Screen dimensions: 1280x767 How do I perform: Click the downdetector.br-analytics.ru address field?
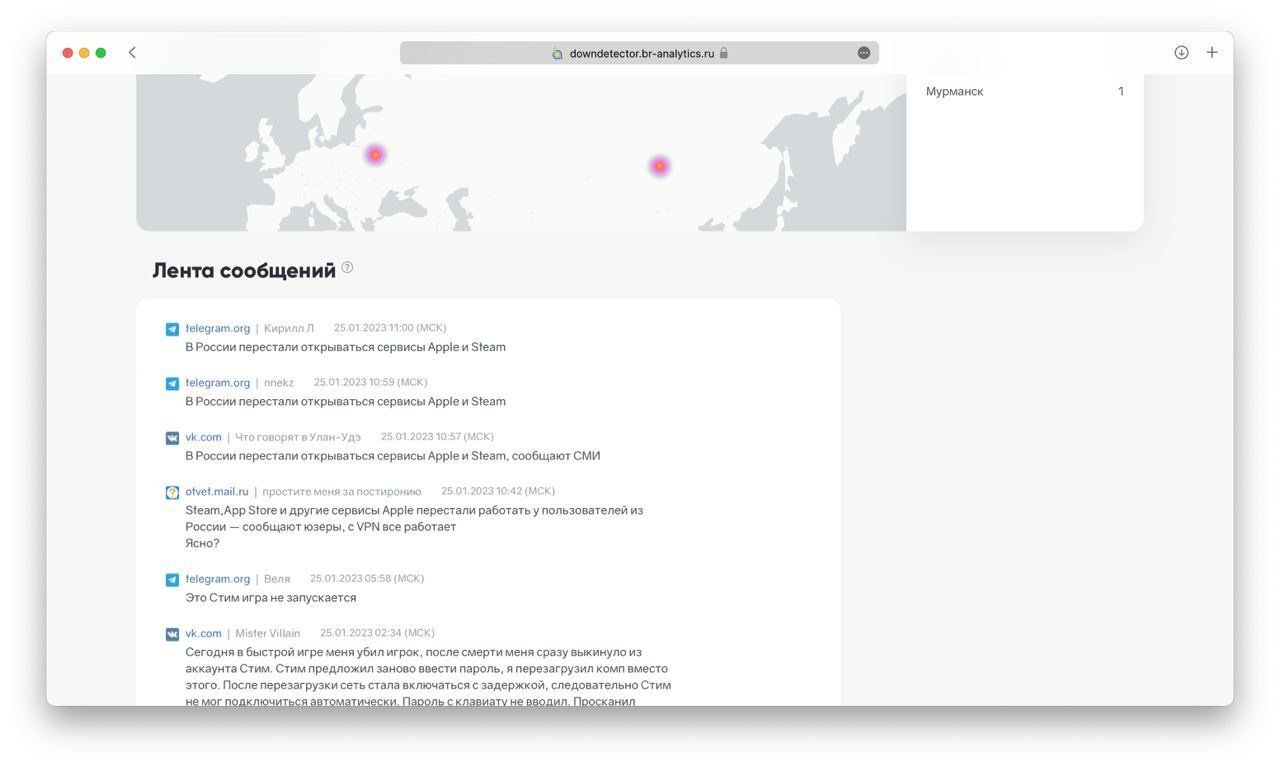point(639,53)
